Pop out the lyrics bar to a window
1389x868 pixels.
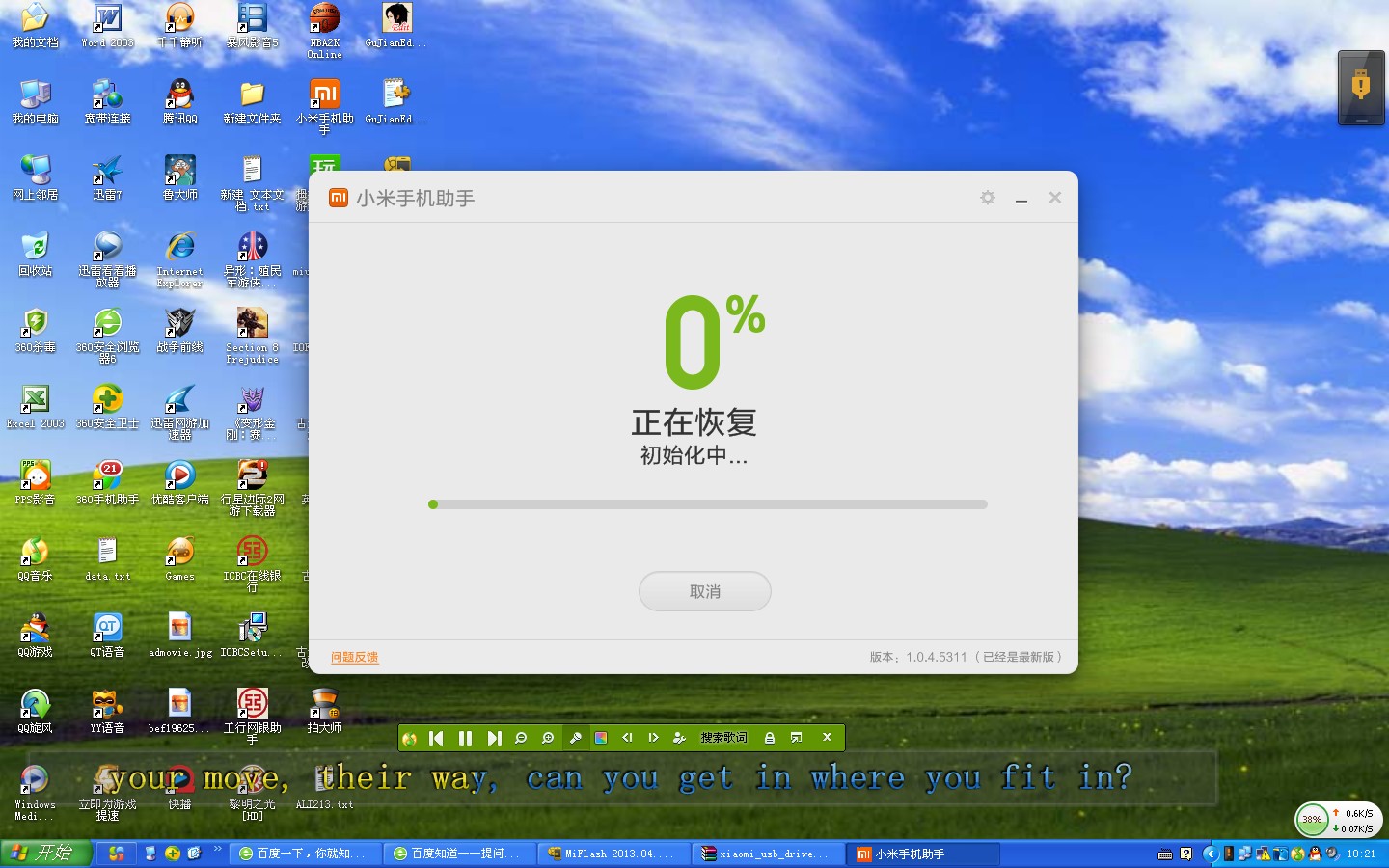(x=796, y=738)
